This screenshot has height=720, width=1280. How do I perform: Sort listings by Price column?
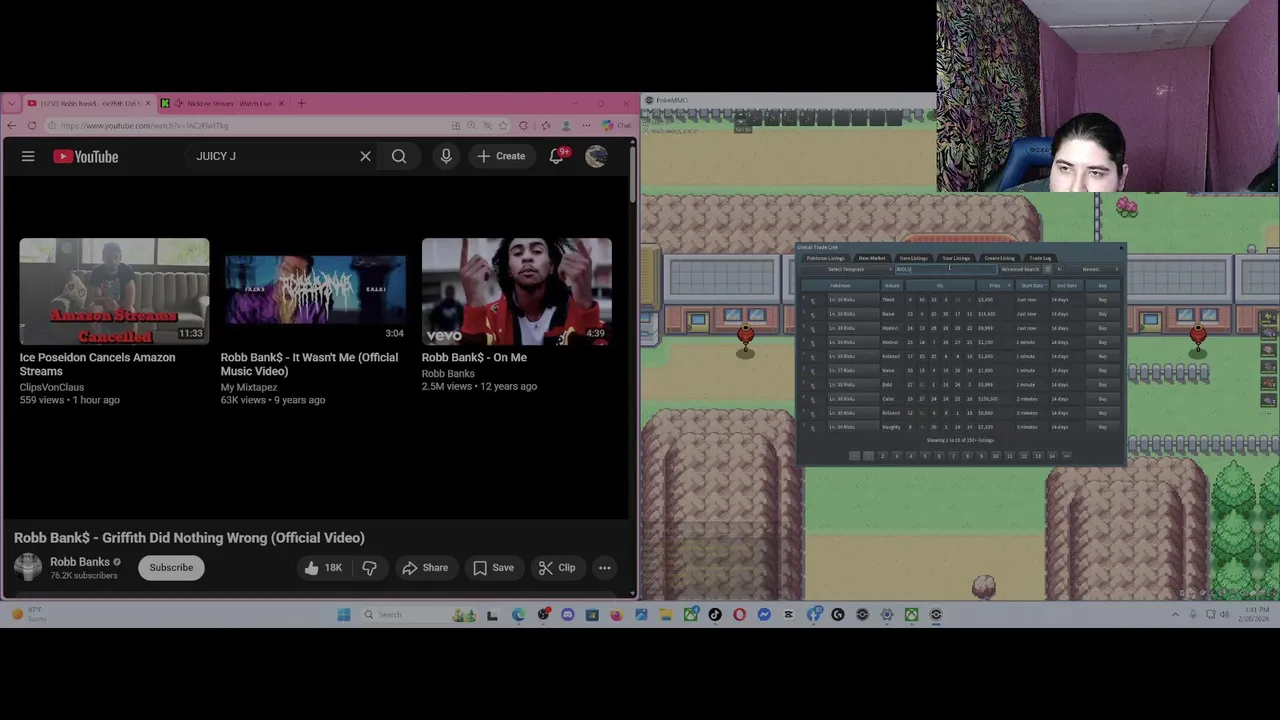tap(995, 286)
